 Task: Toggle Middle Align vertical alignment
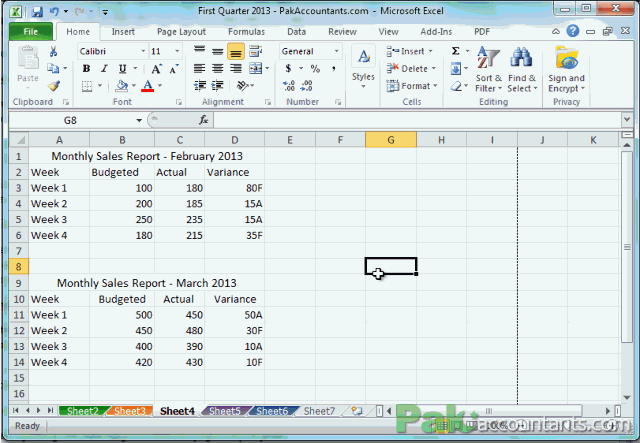click(x=218, y=51)
